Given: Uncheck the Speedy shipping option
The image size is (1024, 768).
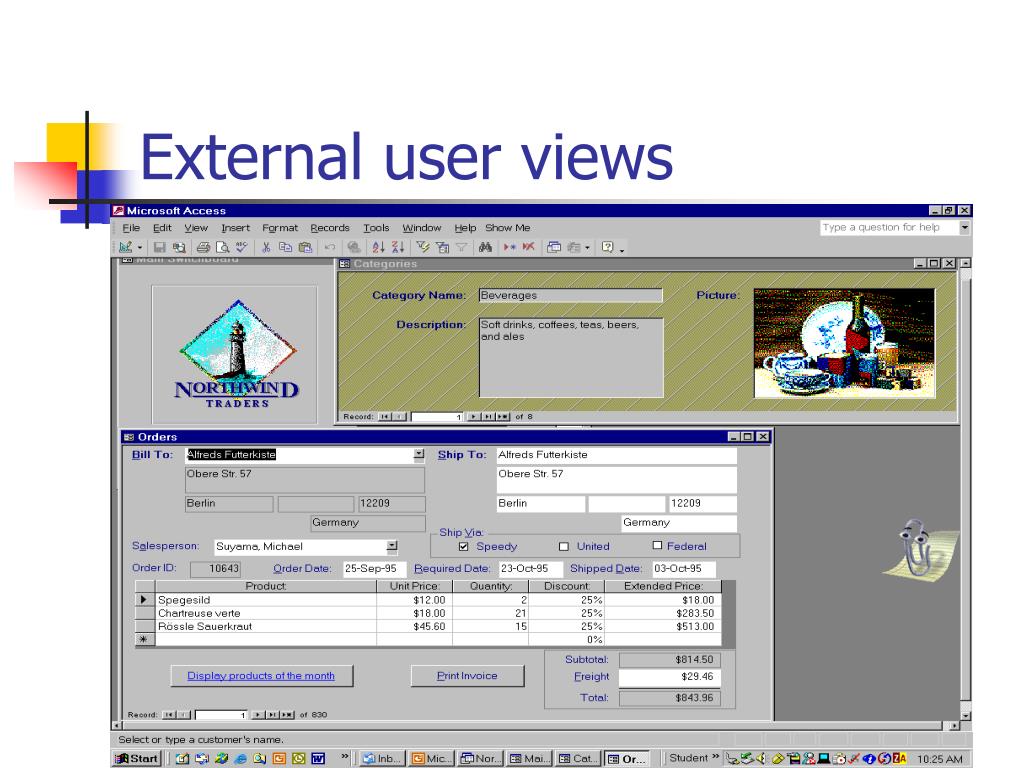Looking at the screenshot, I should 464,547.
